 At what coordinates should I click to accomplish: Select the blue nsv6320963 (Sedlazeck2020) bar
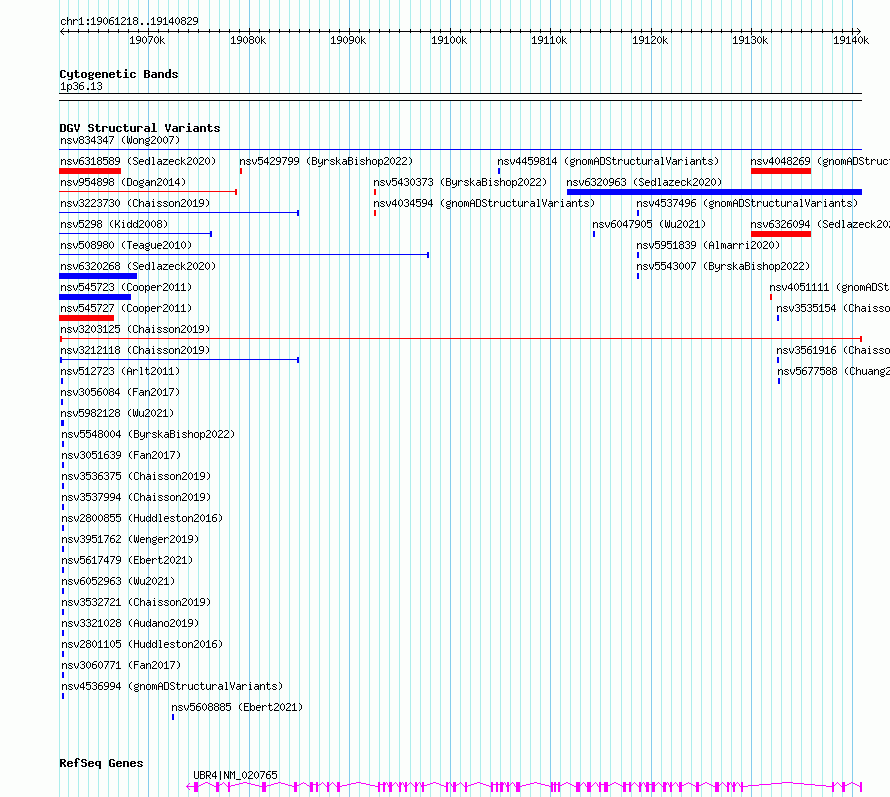[x=714, y=192]
